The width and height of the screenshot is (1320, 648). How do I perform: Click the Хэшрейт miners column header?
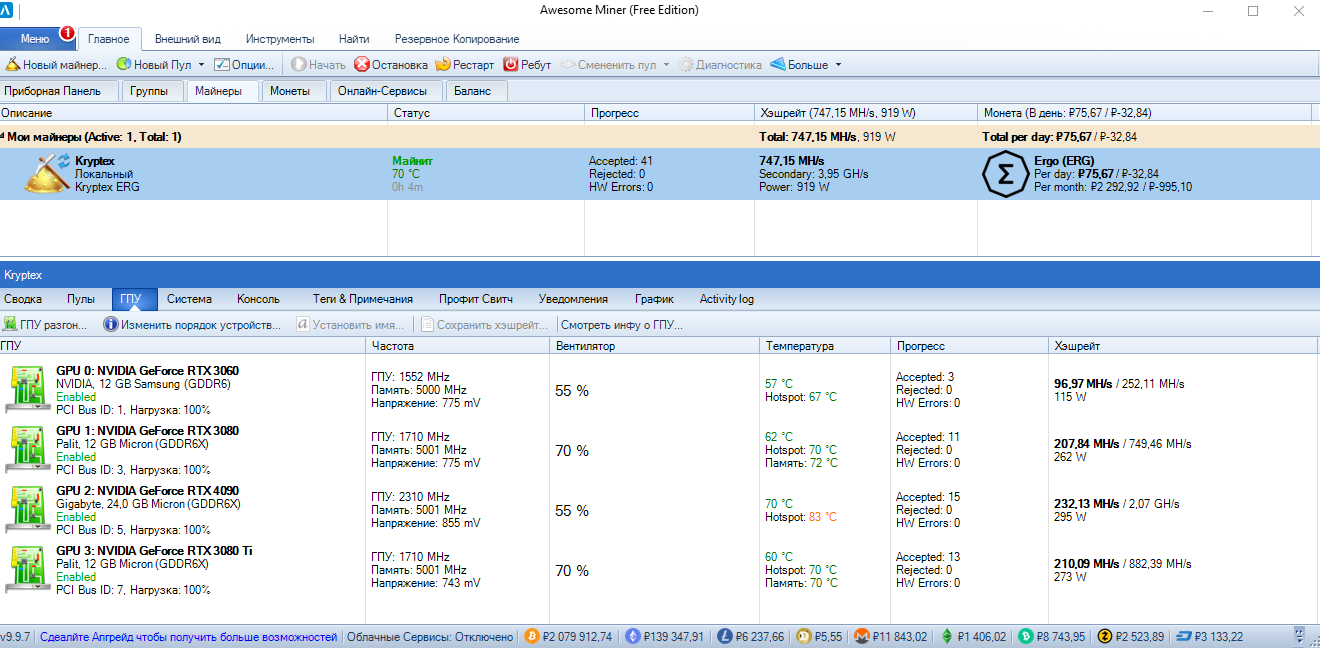(866, 113)
